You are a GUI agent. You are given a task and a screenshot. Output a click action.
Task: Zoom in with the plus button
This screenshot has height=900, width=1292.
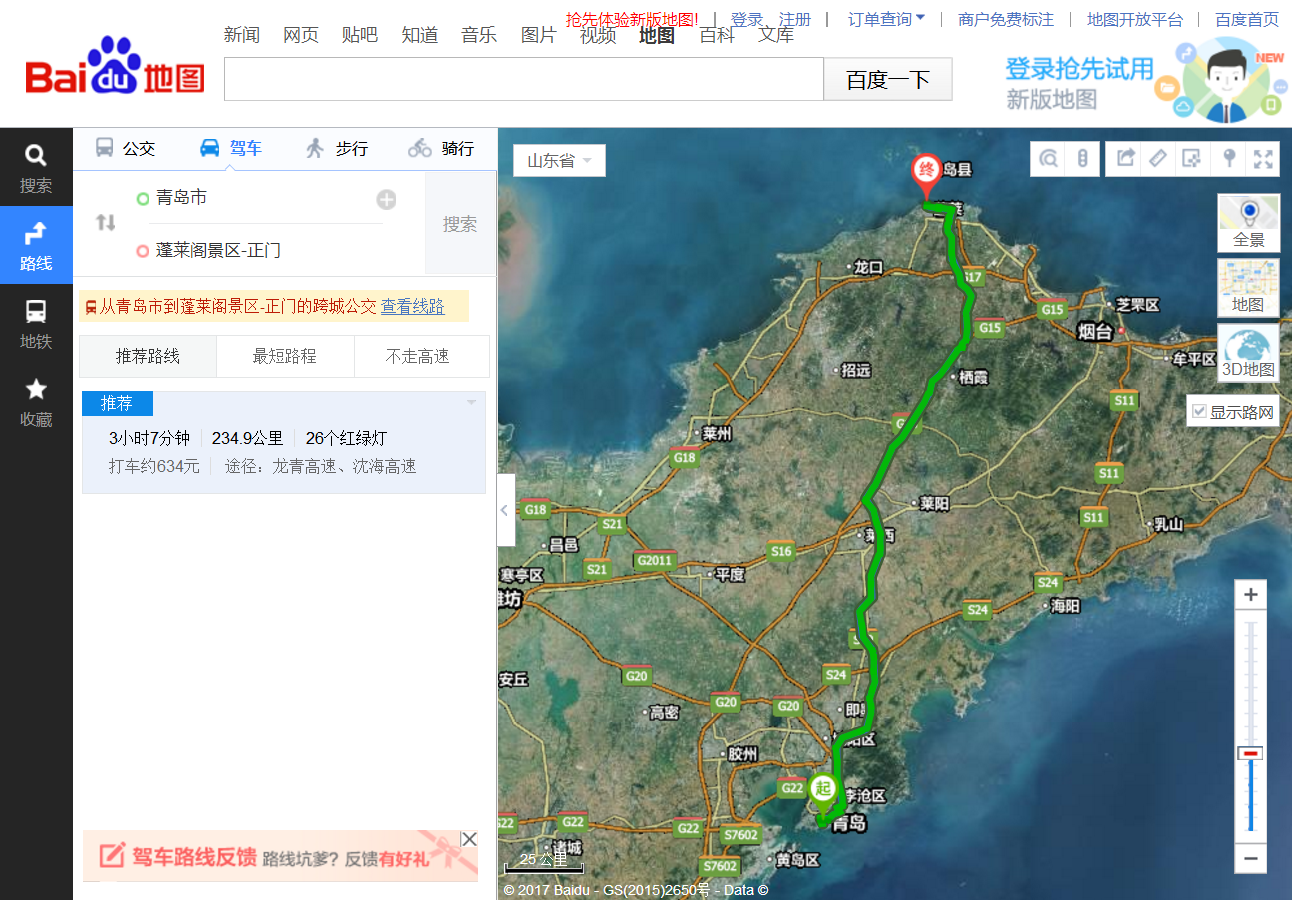1250,595
